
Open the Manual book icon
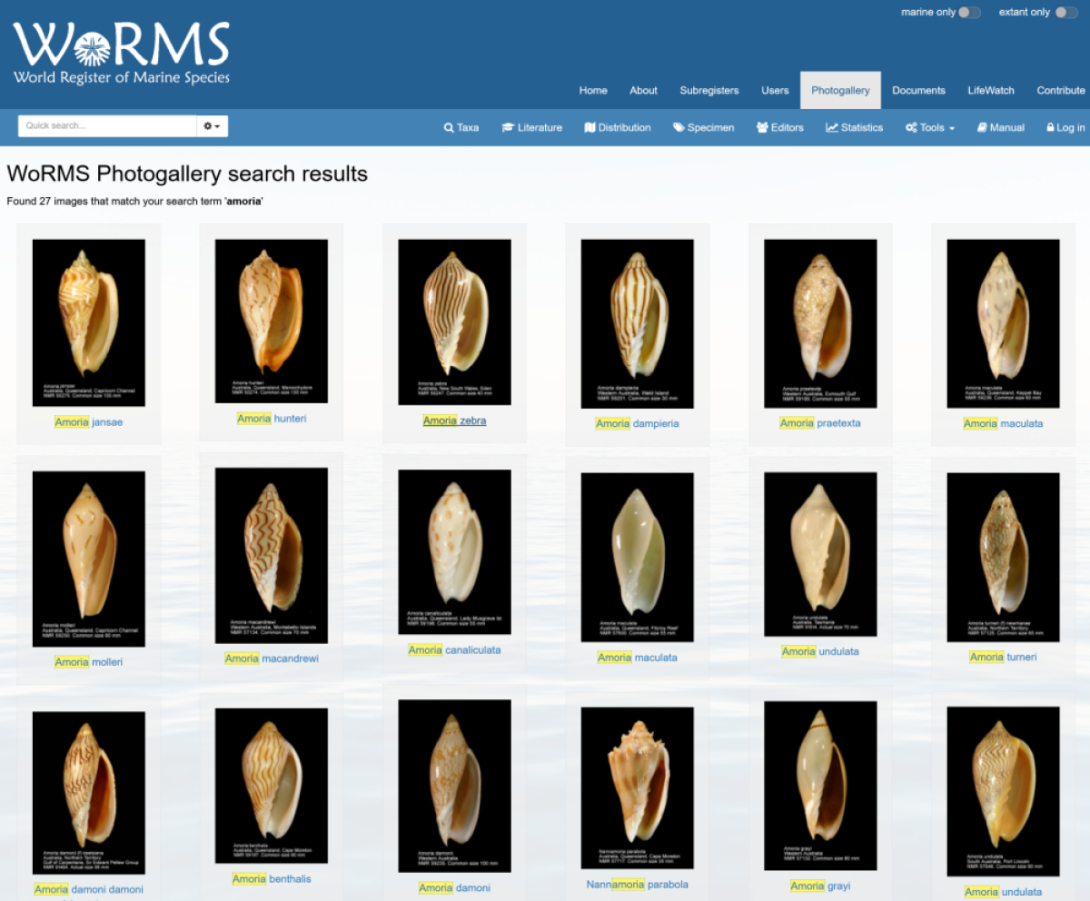[x=982, y=128]
